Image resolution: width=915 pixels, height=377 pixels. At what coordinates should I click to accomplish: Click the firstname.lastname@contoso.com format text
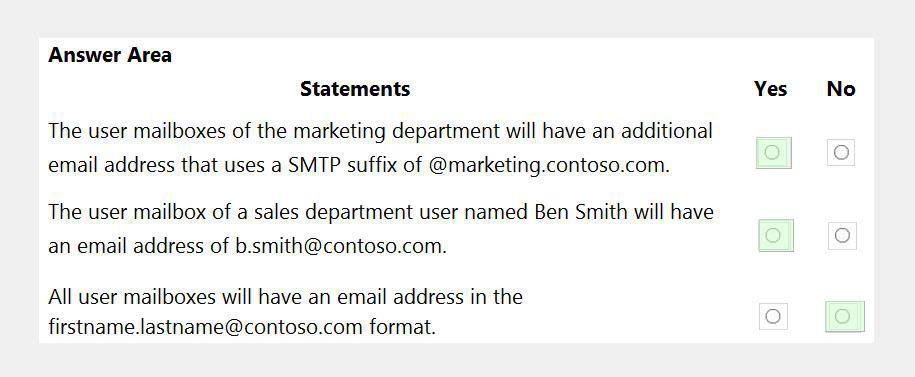coord(205,327)
